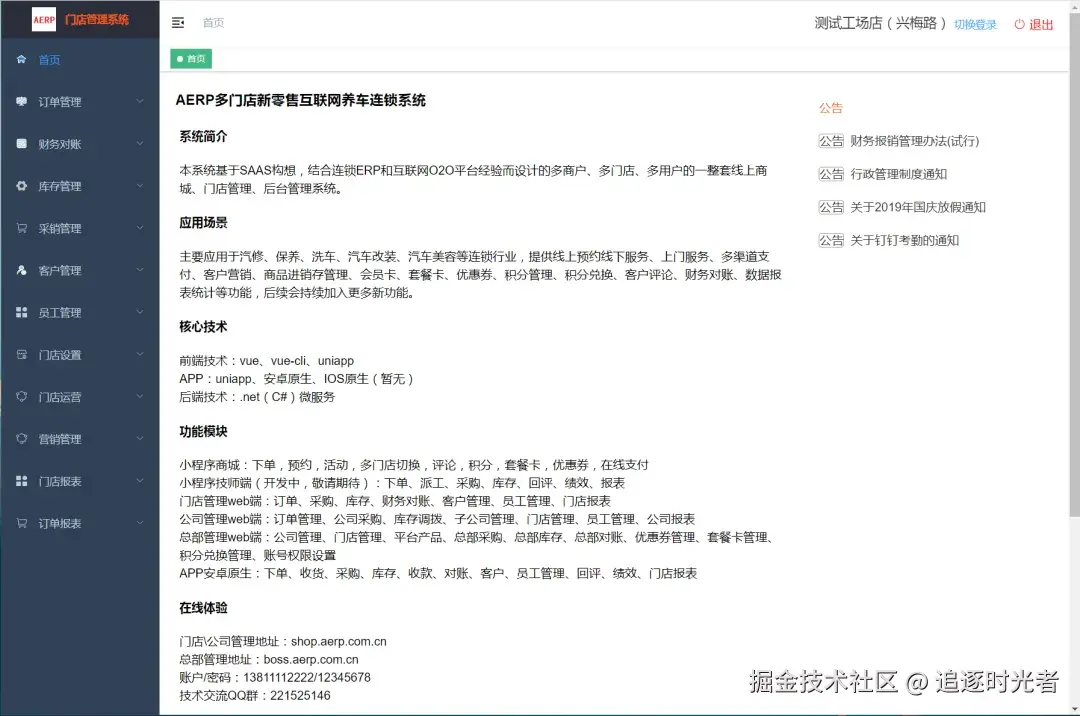Click the 功能模块 heading

203,431
